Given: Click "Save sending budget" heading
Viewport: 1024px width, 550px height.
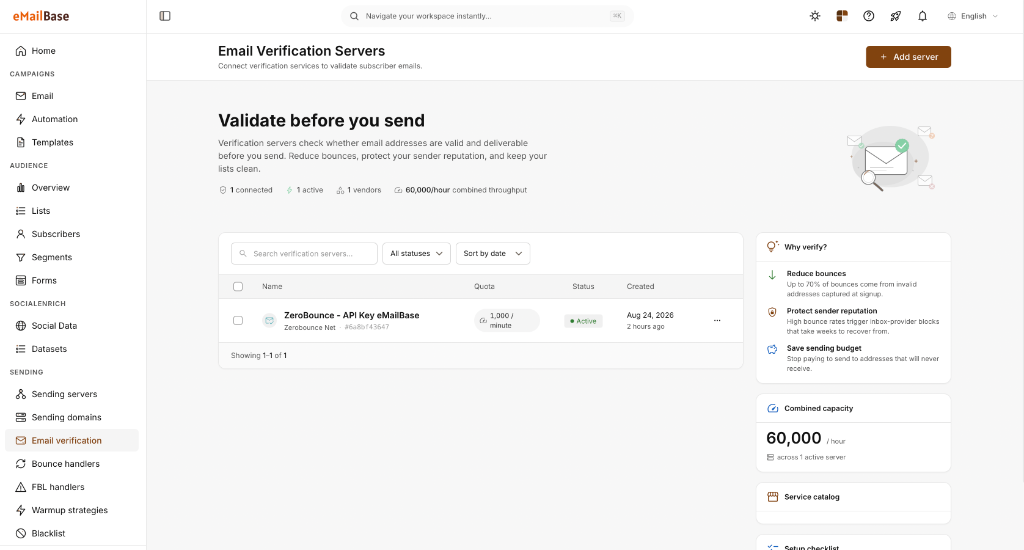Looking at the screenshot, I should (824, 348).
